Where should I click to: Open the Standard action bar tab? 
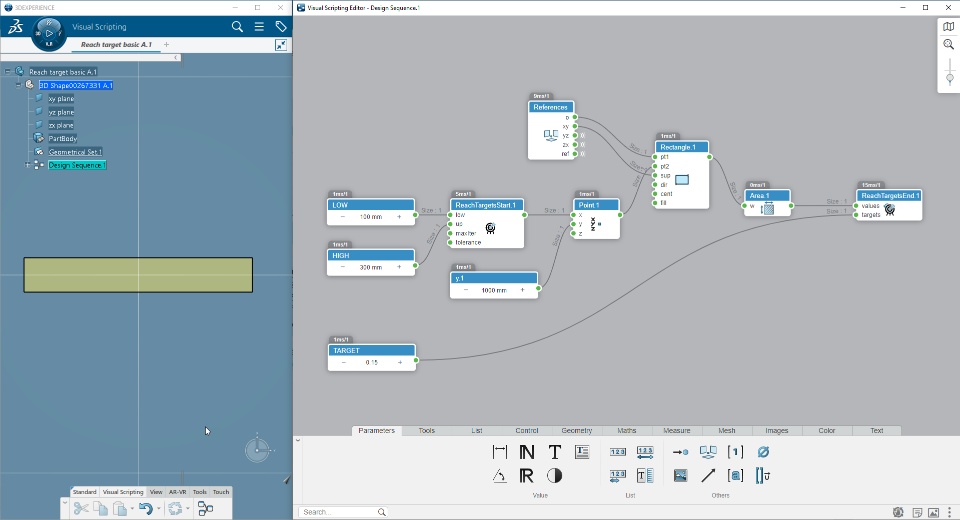(x=84, y=492)
